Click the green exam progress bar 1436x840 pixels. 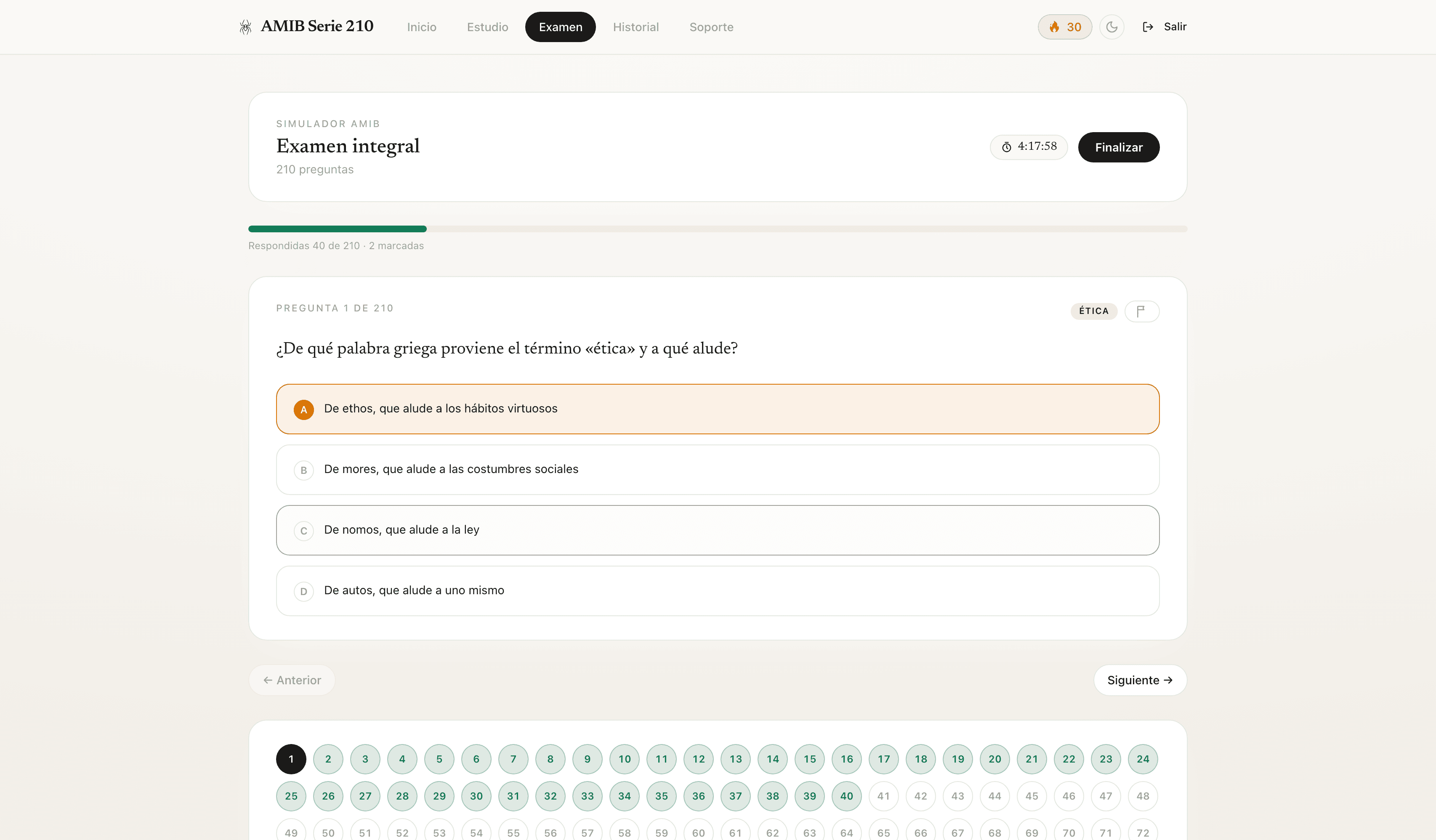point(338,229)
